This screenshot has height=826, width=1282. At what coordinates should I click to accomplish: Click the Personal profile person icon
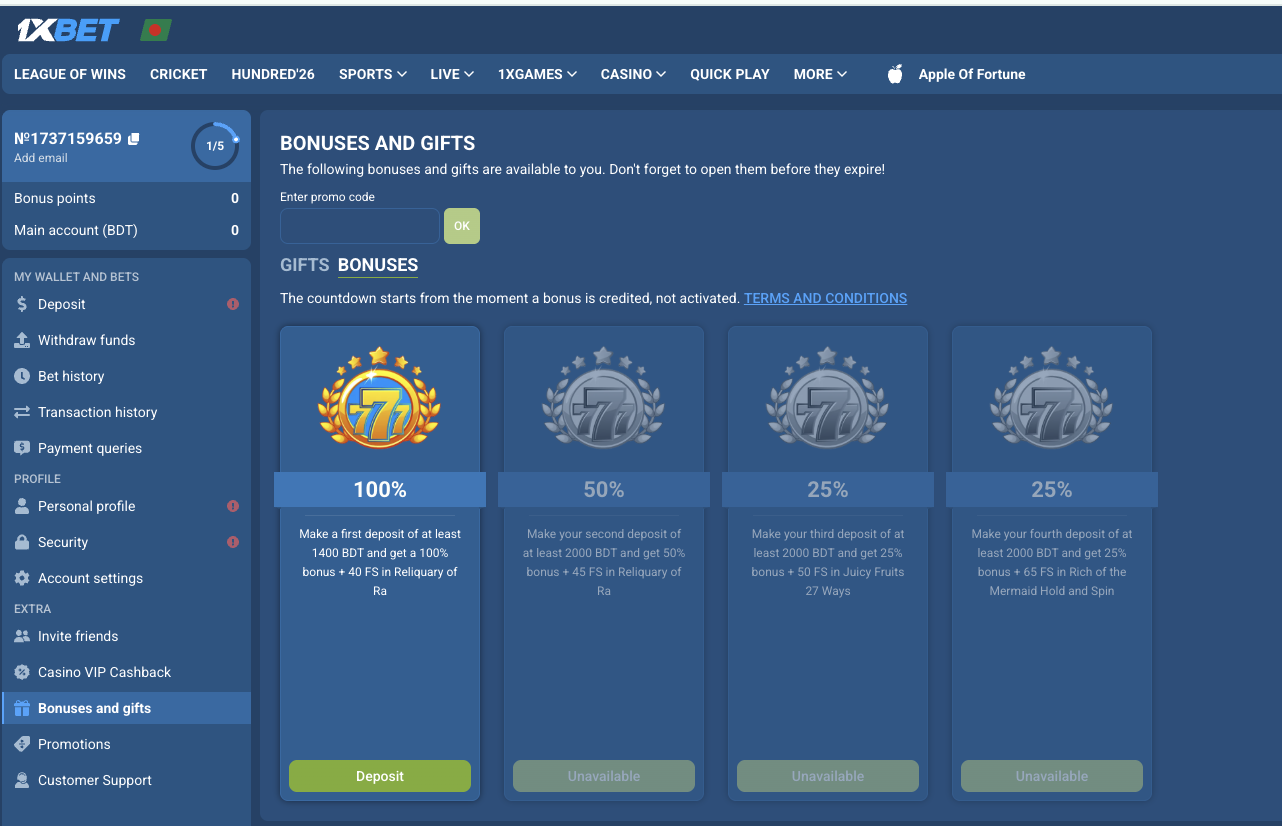[x=22, y=506]
